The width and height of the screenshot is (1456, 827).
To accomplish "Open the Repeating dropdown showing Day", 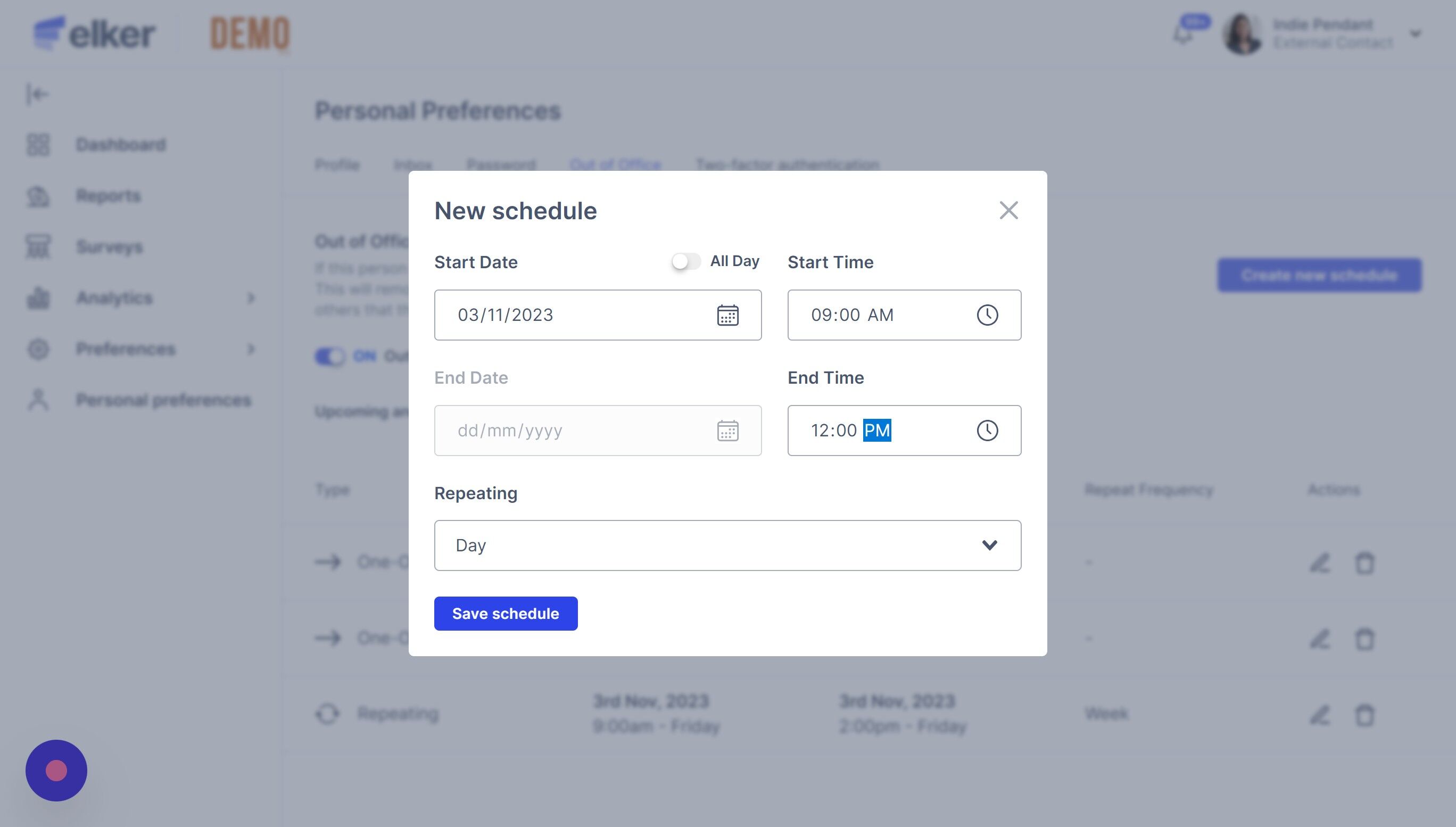I will pos(727,545).
